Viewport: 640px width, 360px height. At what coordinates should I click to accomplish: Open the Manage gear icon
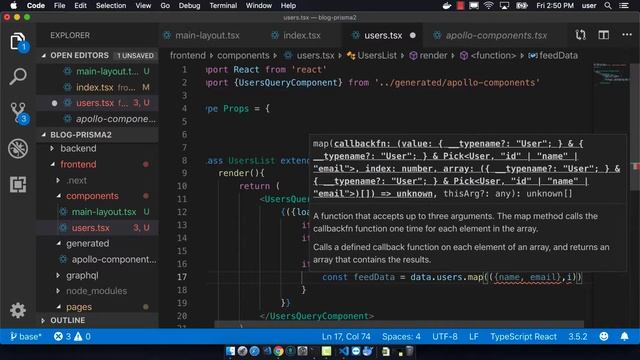point(18,311)
